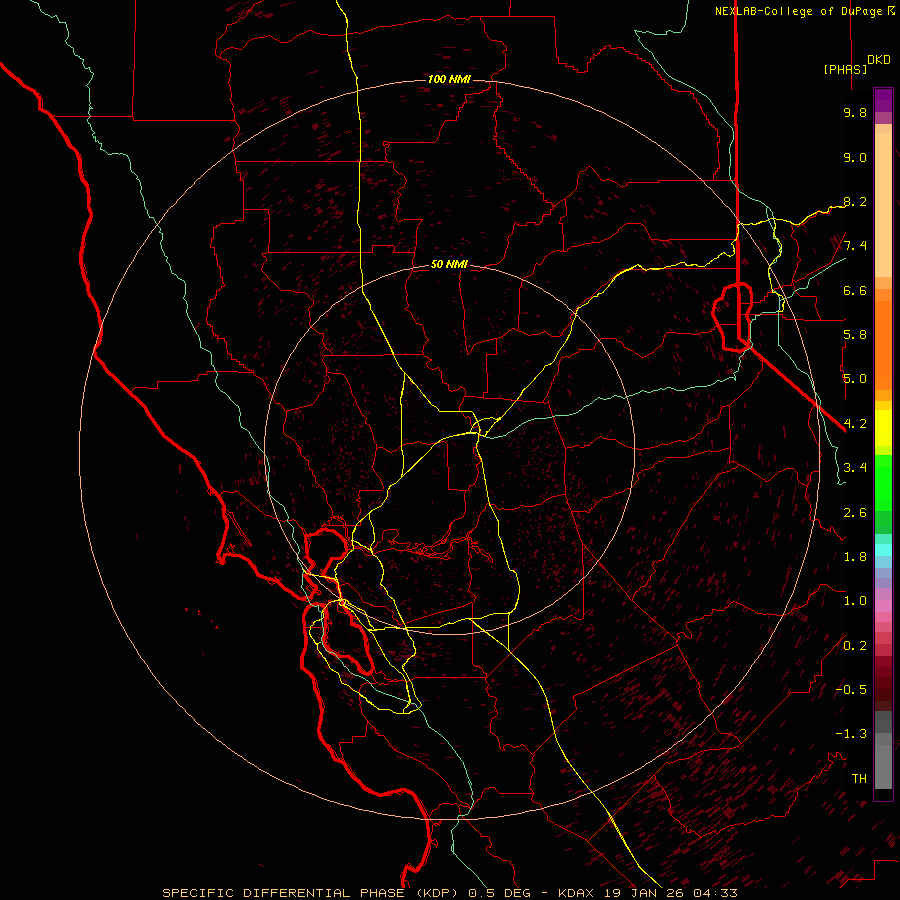Screen dimensions: 900x900
Task: Pick the cyan 1.8 color bar segment
Action: pos(883,550)
